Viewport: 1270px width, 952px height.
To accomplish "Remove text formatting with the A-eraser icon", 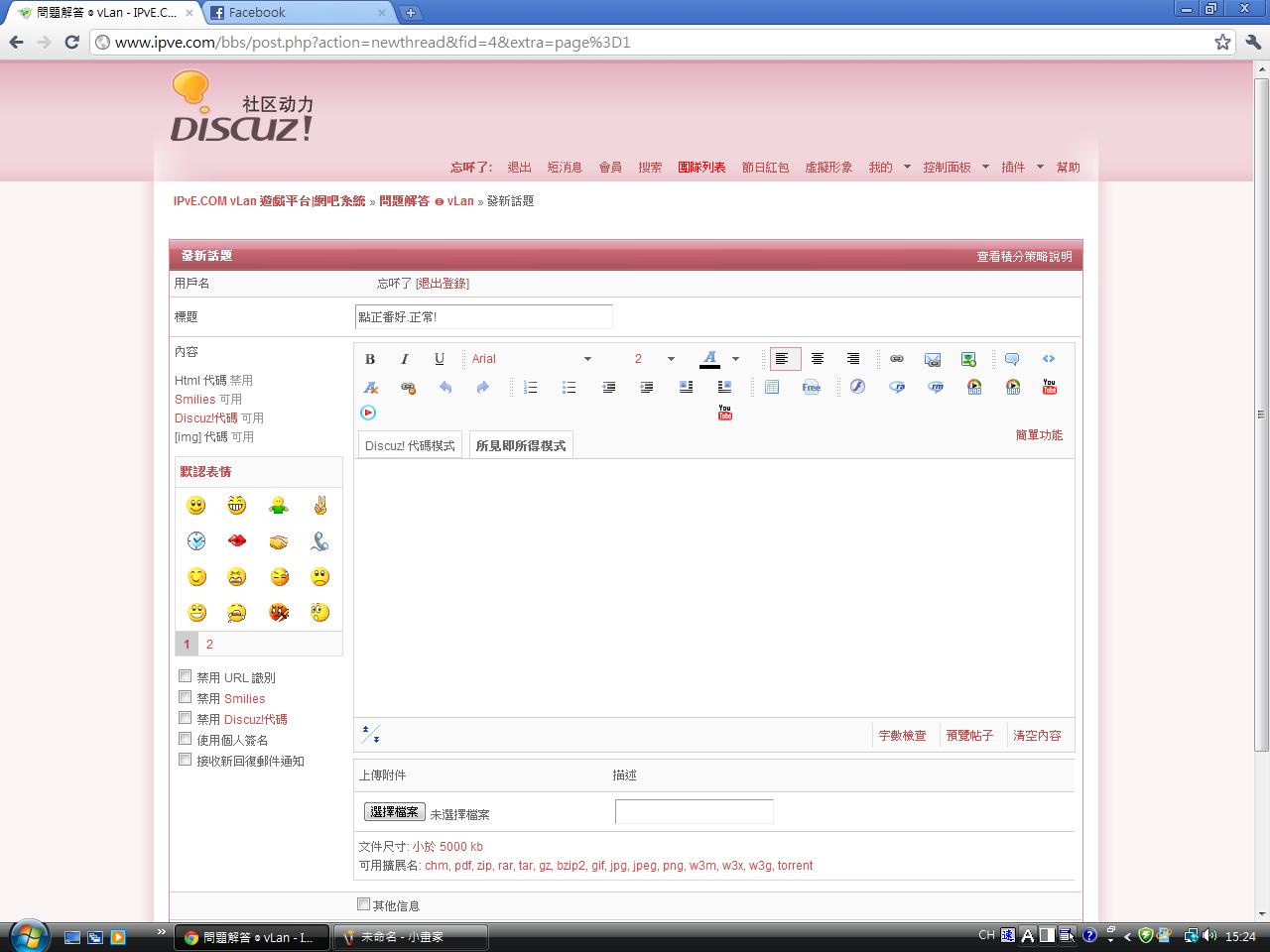I will [x=371, y=387].
